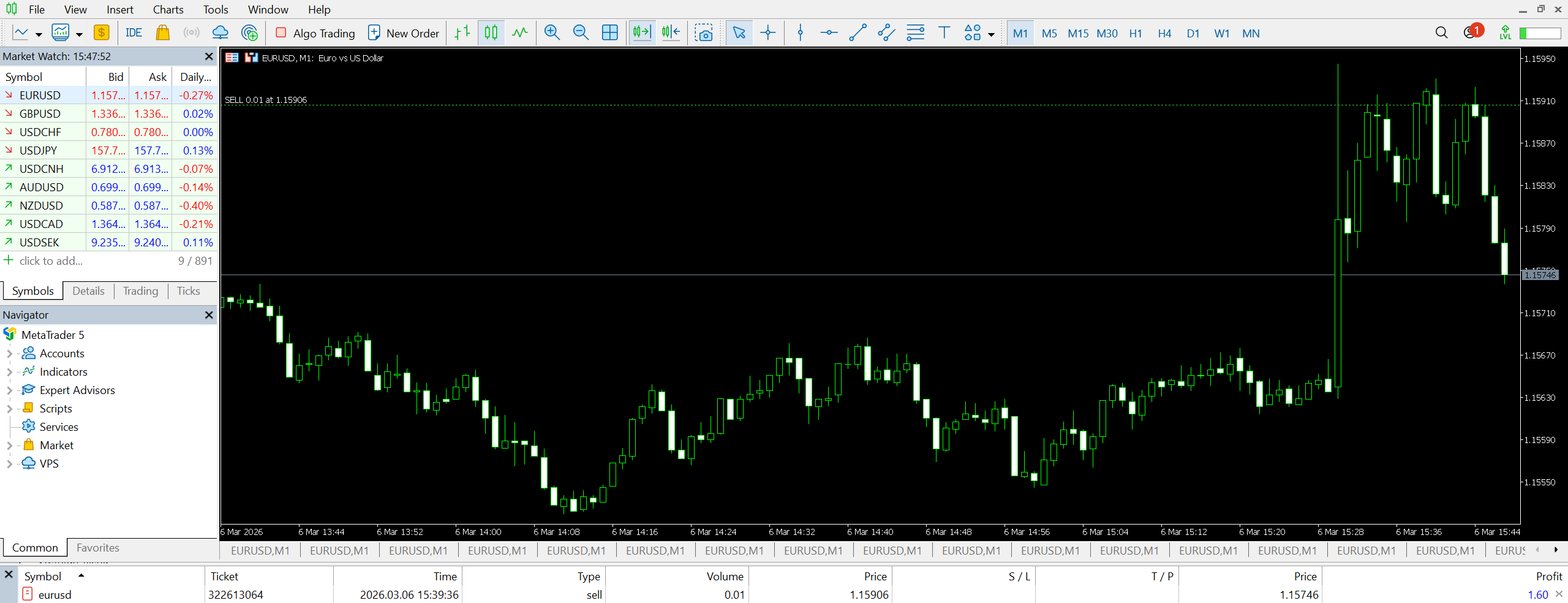Select the D1 timeframe button
Viewport: 1568px width, 603px height.
1193,33
